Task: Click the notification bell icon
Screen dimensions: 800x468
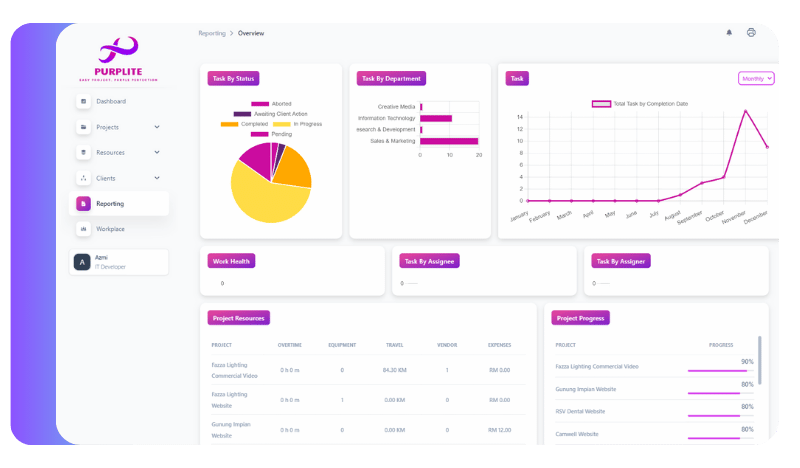Action: point(728,33)
